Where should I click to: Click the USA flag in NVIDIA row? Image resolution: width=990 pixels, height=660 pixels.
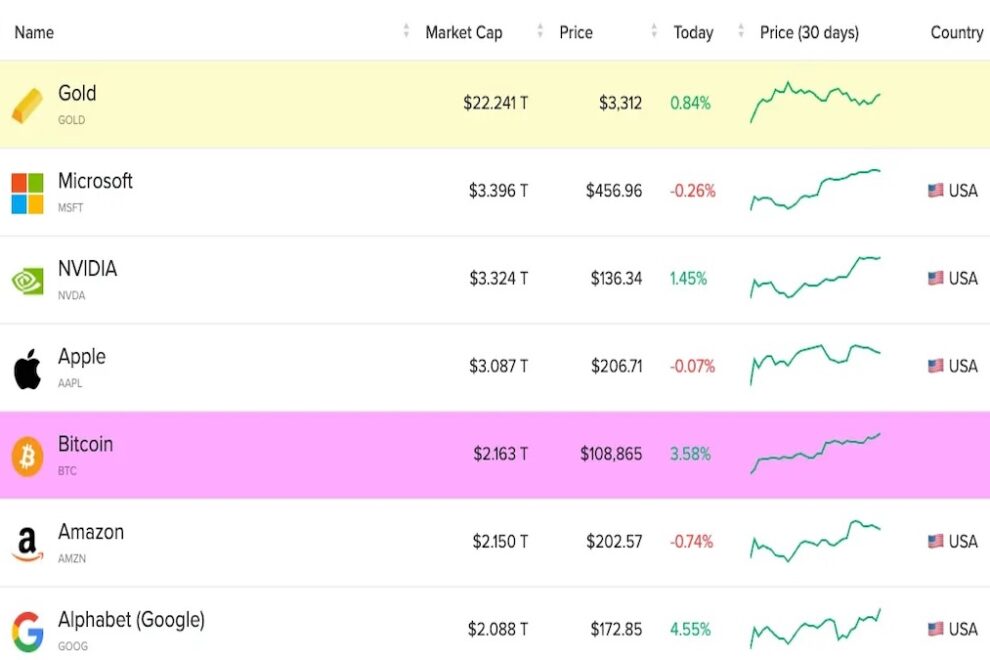point(936,278)
